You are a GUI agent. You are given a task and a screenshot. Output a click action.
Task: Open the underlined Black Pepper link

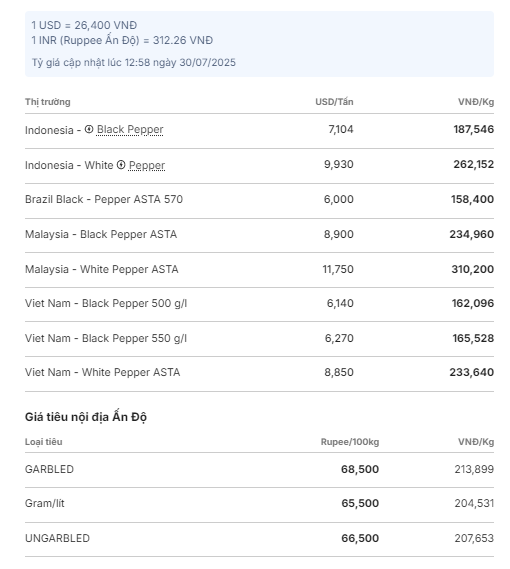130,130
